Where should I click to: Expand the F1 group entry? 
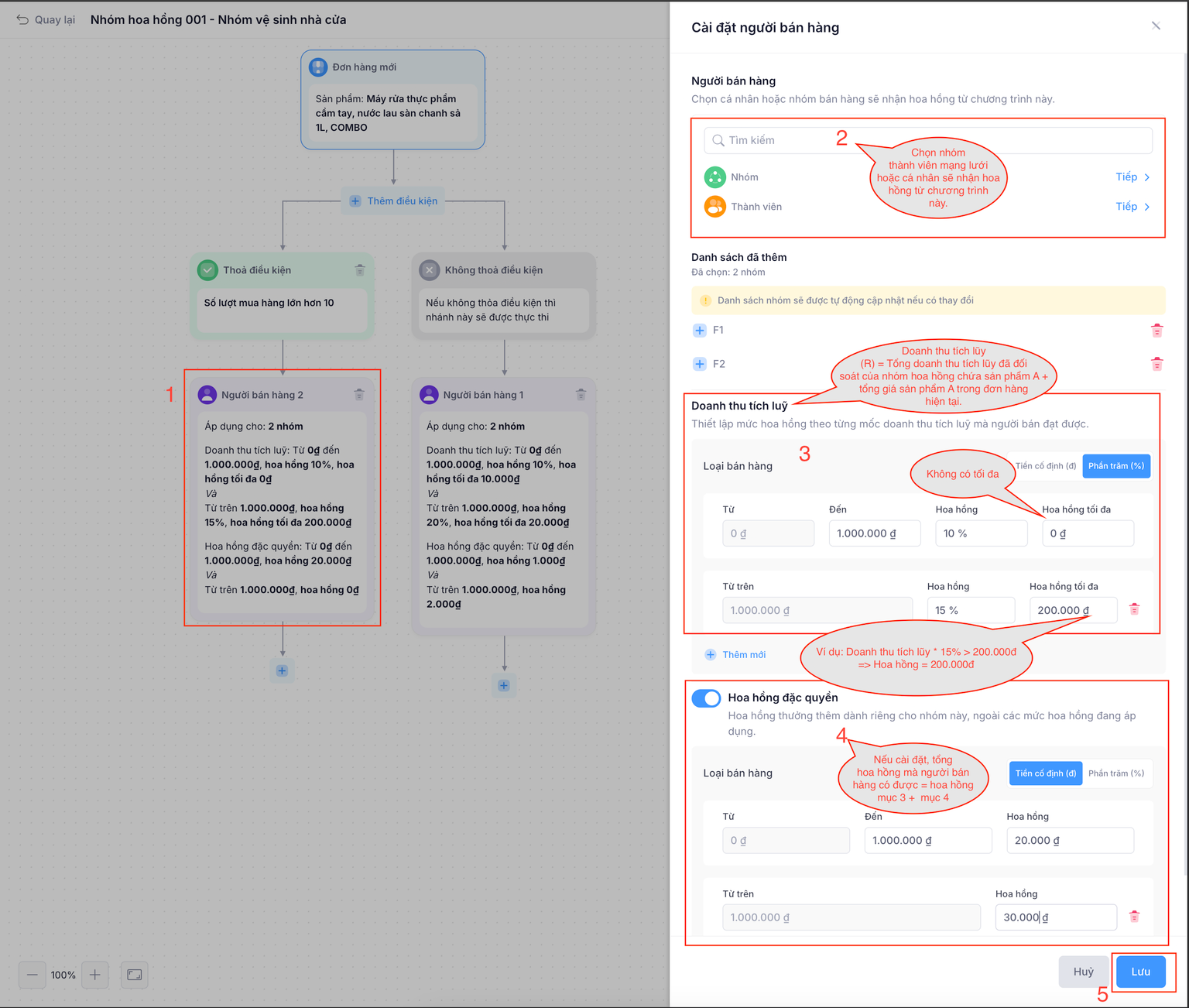700,331
